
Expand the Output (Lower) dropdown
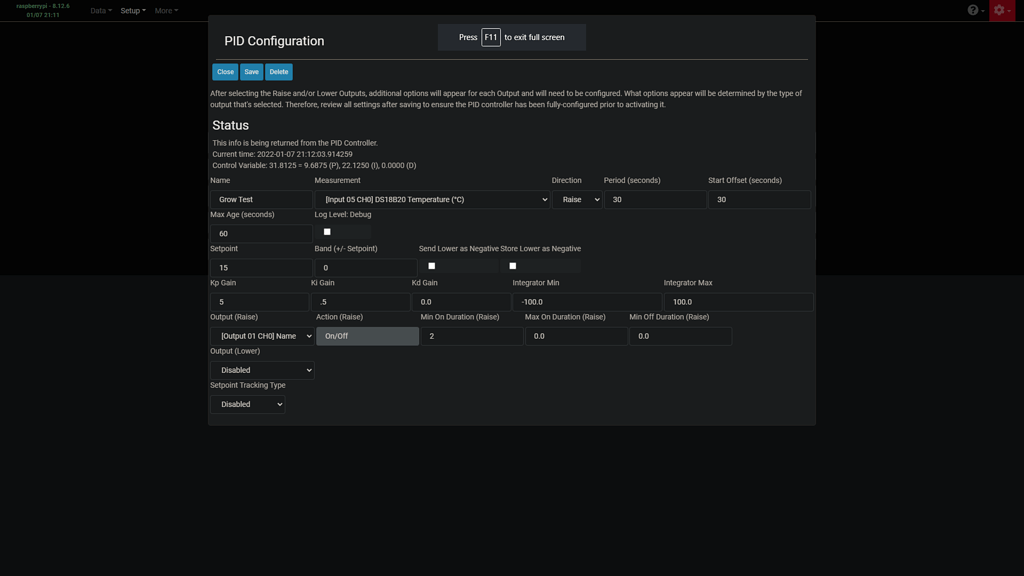261,369
